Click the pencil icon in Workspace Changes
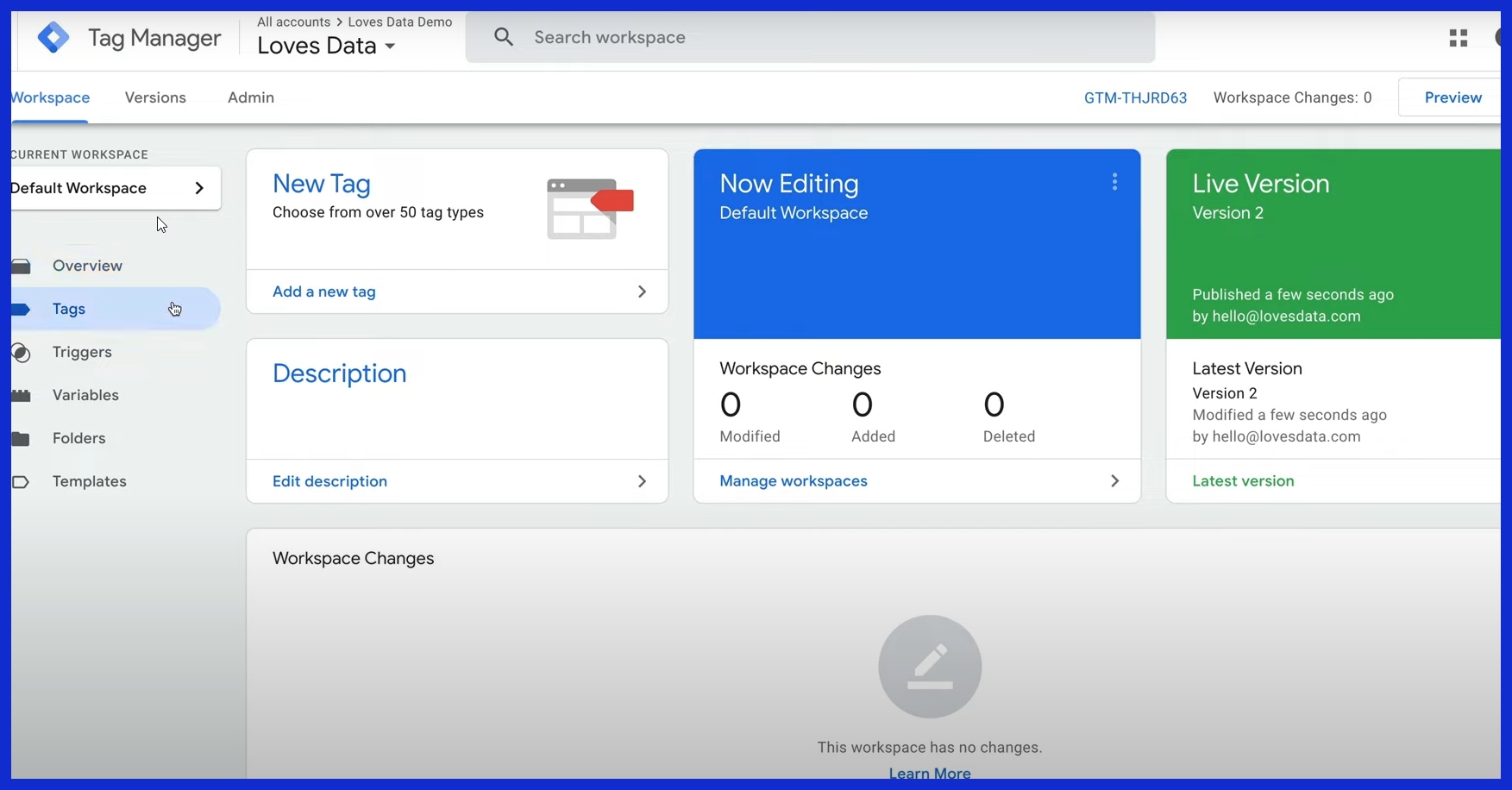Viewport: 1512px width, 790px height. [930, 666]
